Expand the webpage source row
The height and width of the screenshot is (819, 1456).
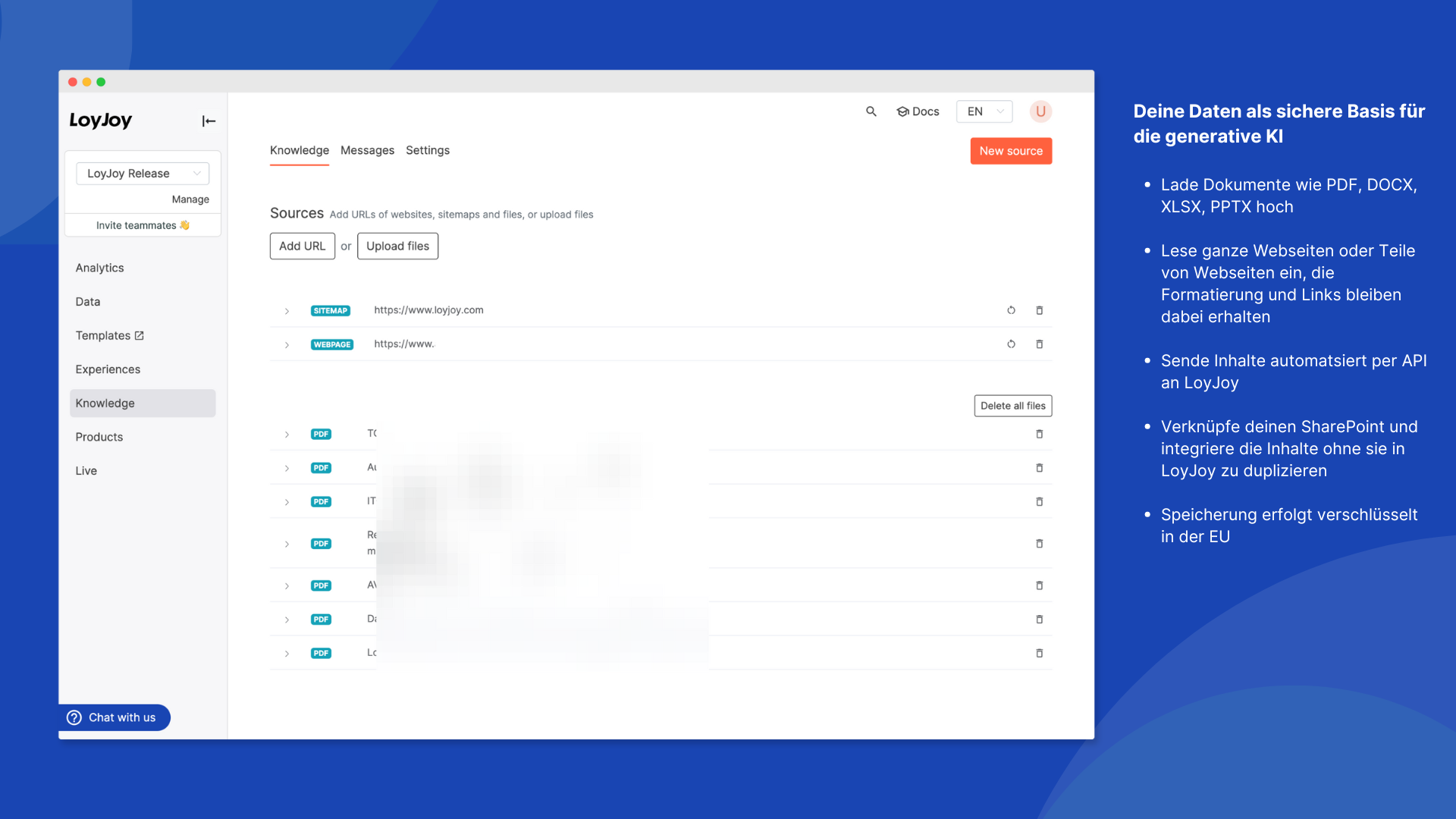287,345
